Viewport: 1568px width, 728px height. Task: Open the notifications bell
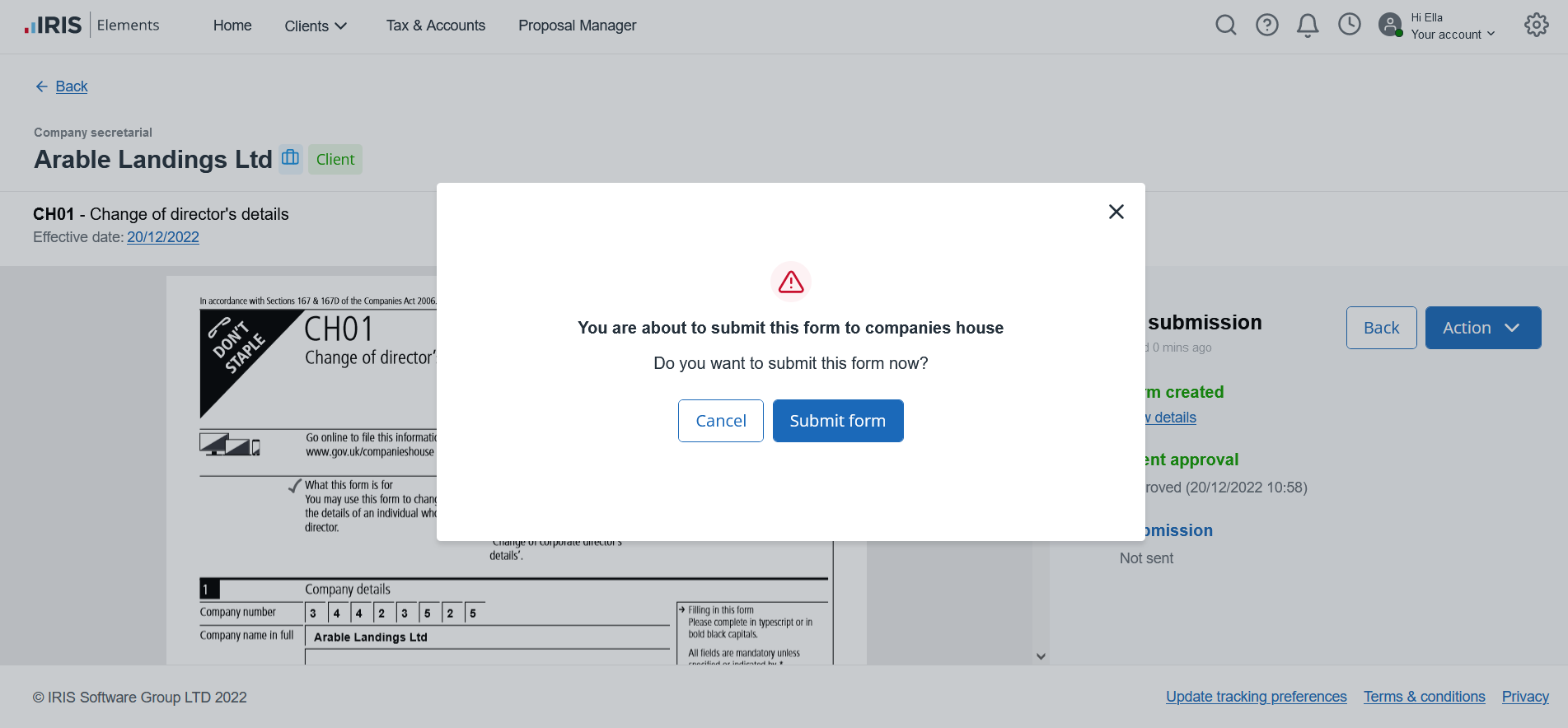pos(1308,26)
